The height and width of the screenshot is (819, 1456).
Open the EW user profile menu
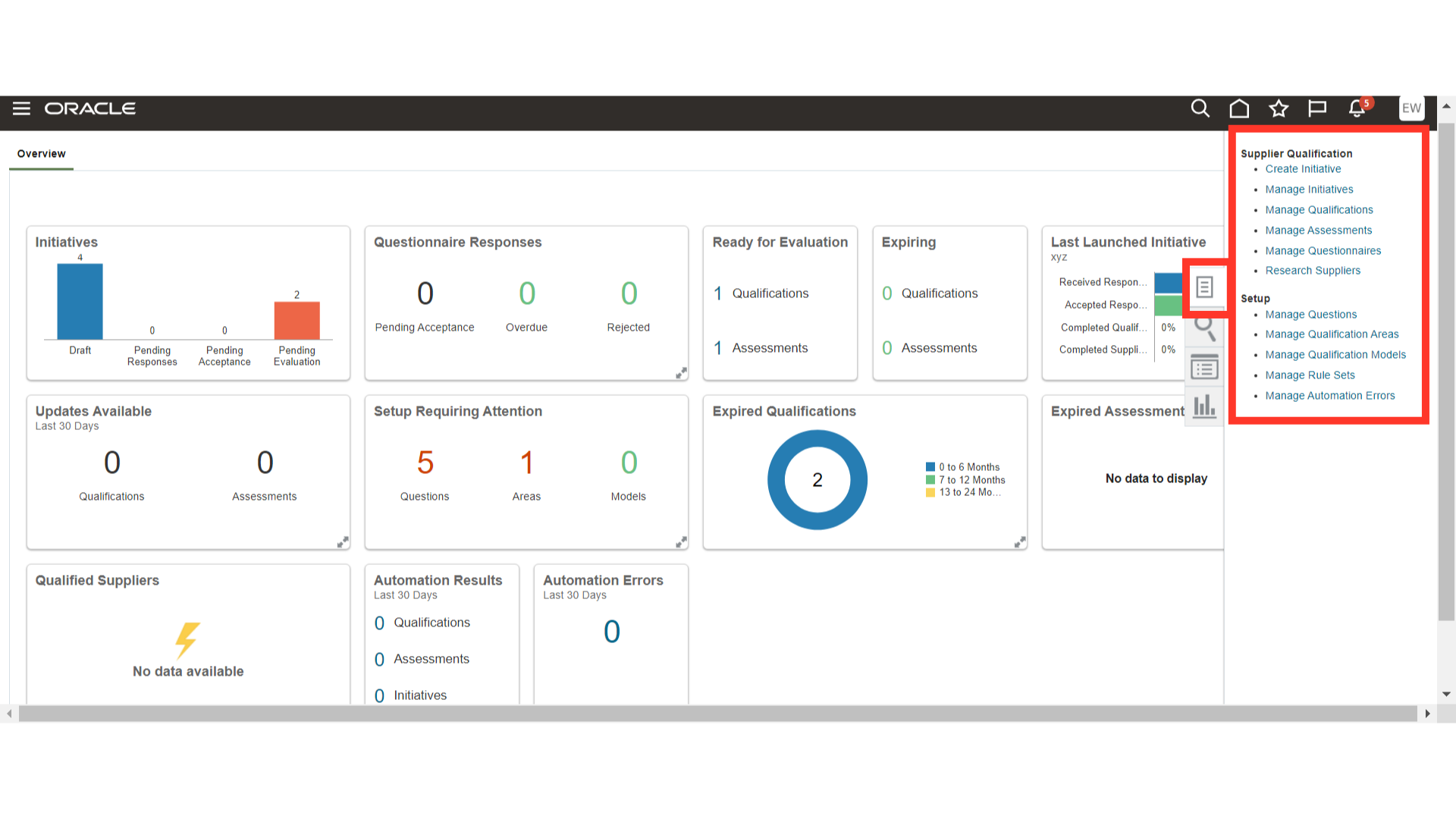[x=1411, y=108]
